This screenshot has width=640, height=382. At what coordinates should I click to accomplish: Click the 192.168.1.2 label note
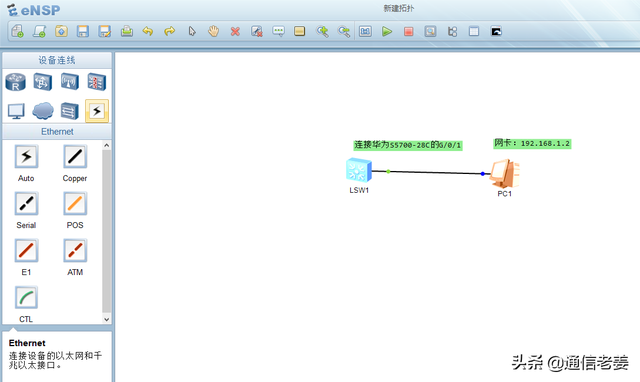(532, 143)
